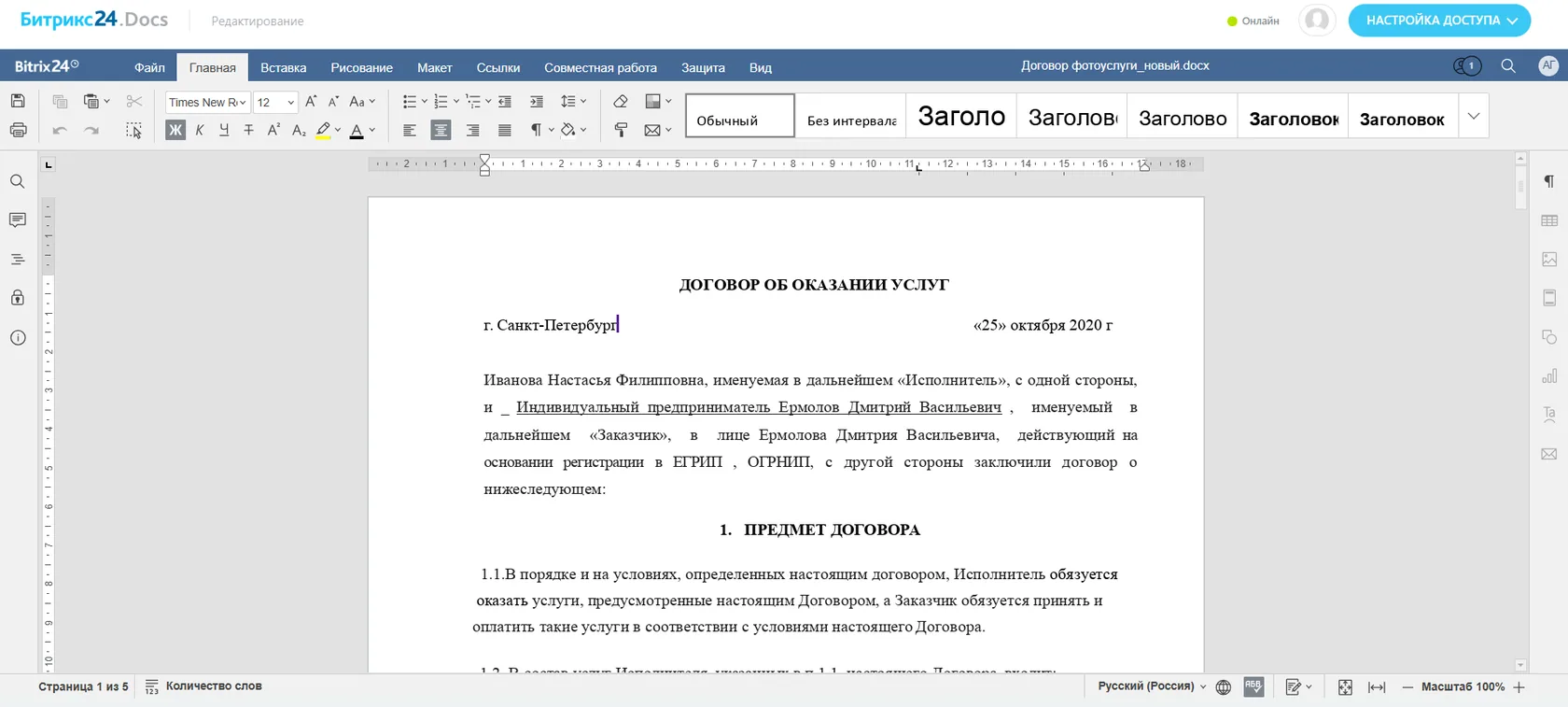Toggle spell checking in the status bar

[x=1253, y=687]
